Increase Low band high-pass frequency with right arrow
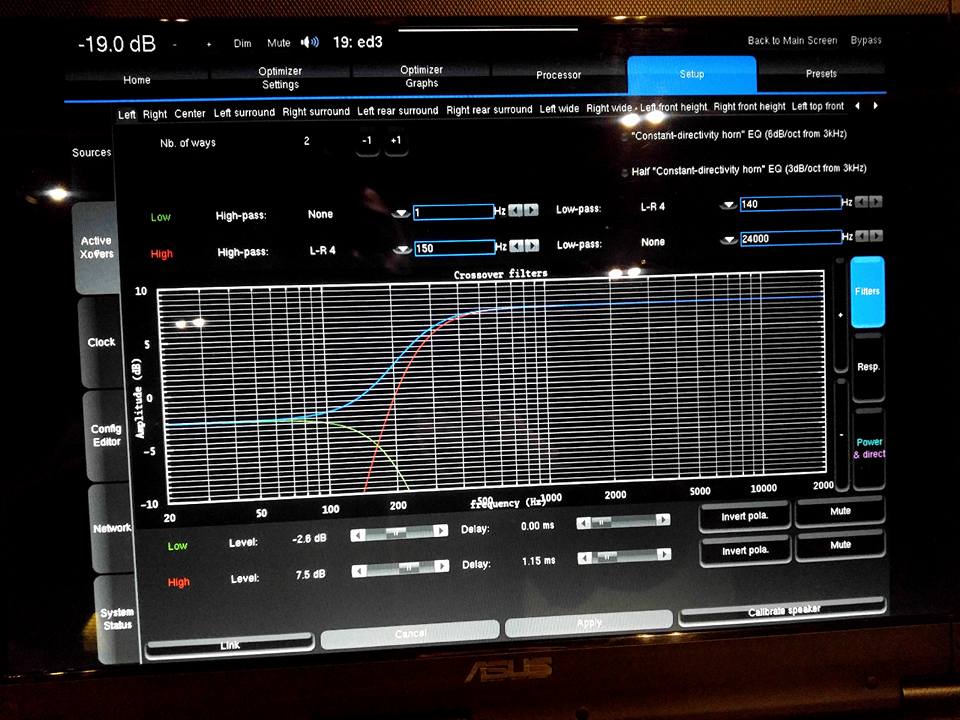This screenshot has width=960, height=720. point(531,211)
